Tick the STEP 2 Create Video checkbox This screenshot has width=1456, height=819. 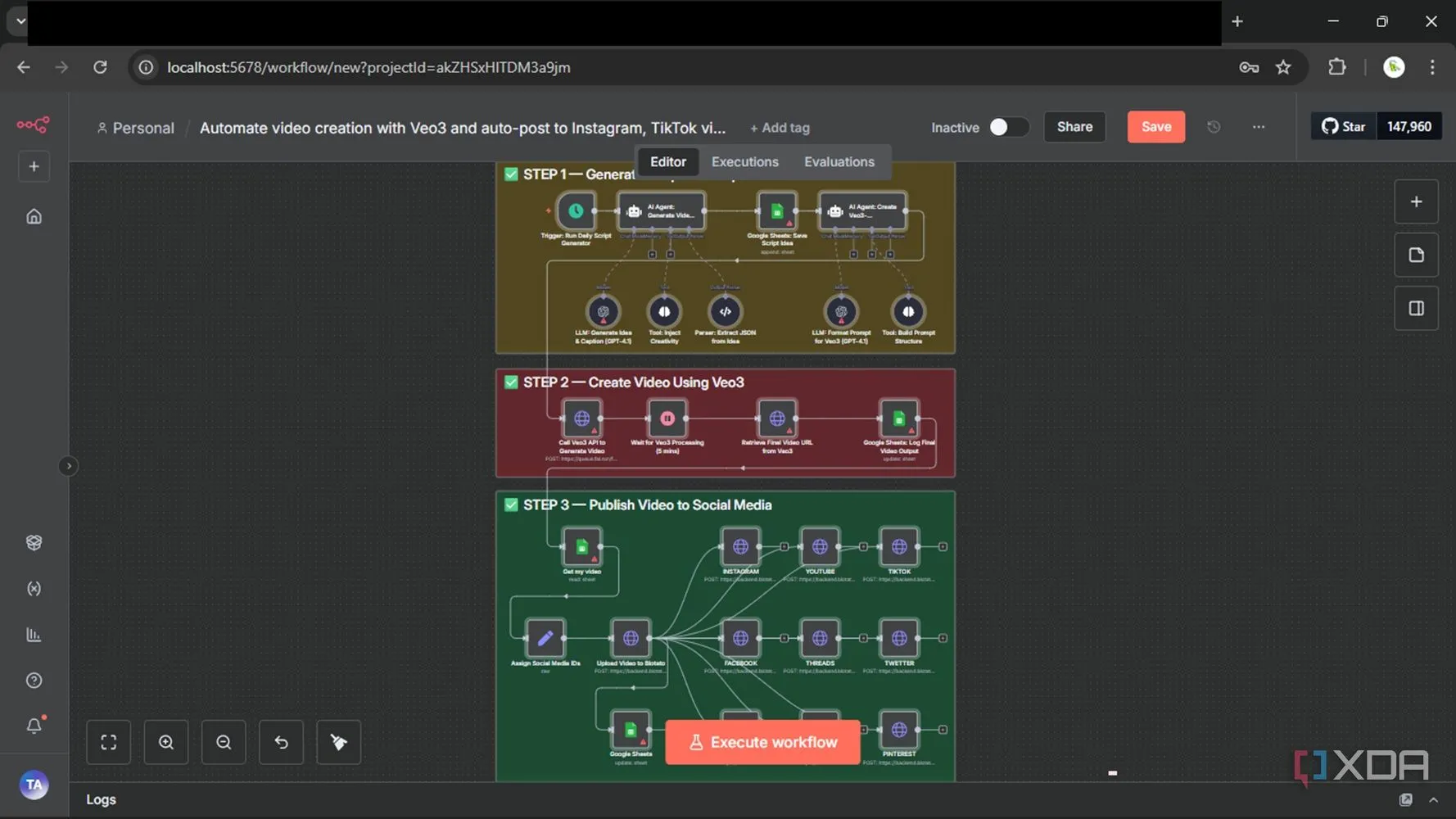[511, 382]
